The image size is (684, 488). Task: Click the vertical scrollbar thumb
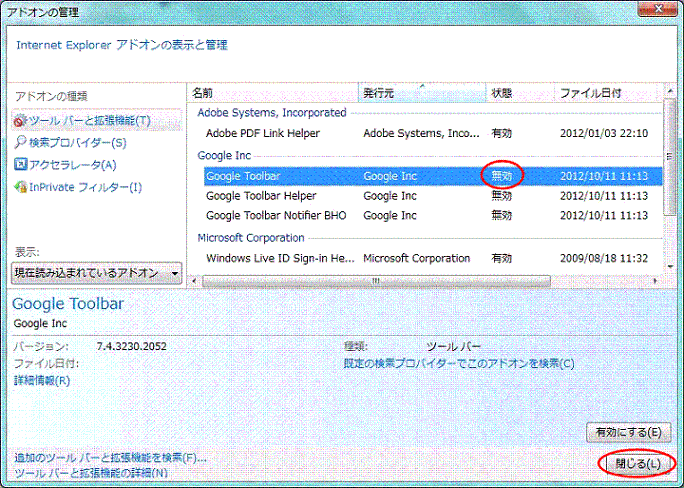pos(670,157)
